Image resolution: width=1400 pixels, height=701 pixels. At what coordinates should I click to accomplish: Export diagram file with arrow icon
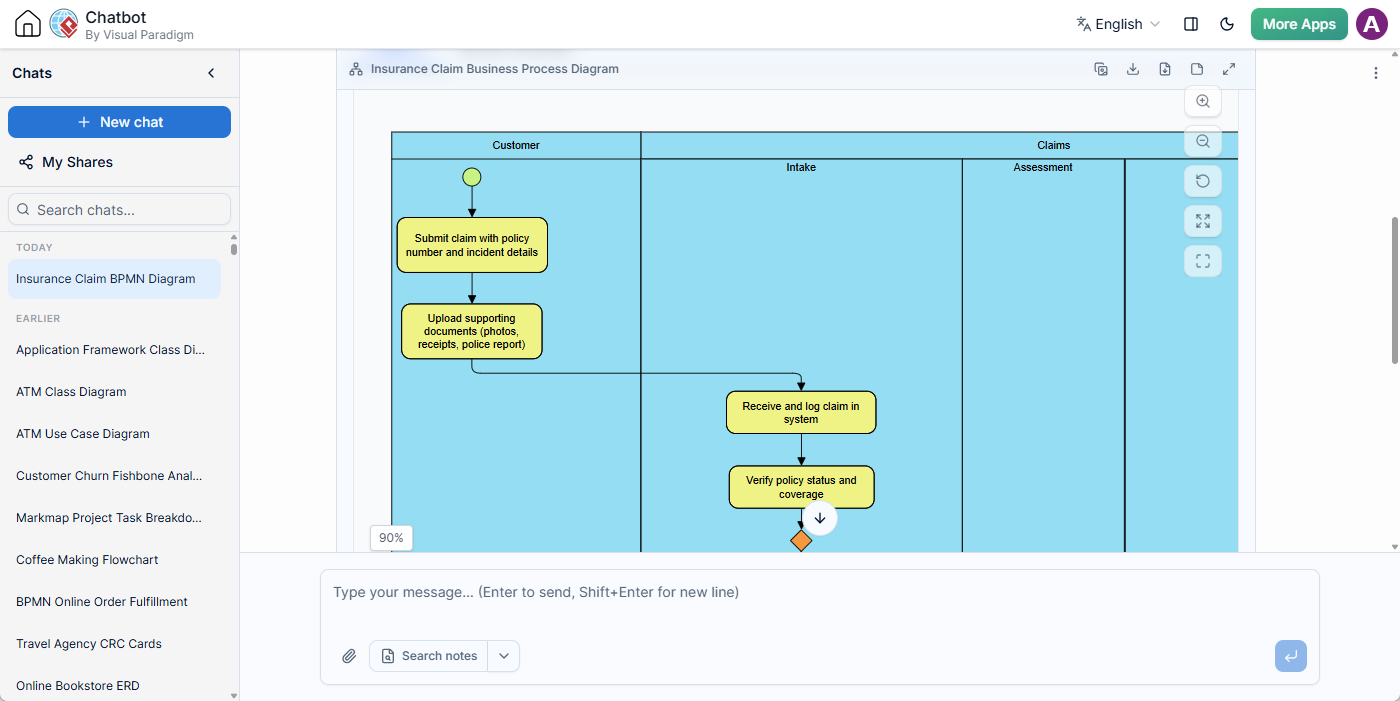(1165, 69)
